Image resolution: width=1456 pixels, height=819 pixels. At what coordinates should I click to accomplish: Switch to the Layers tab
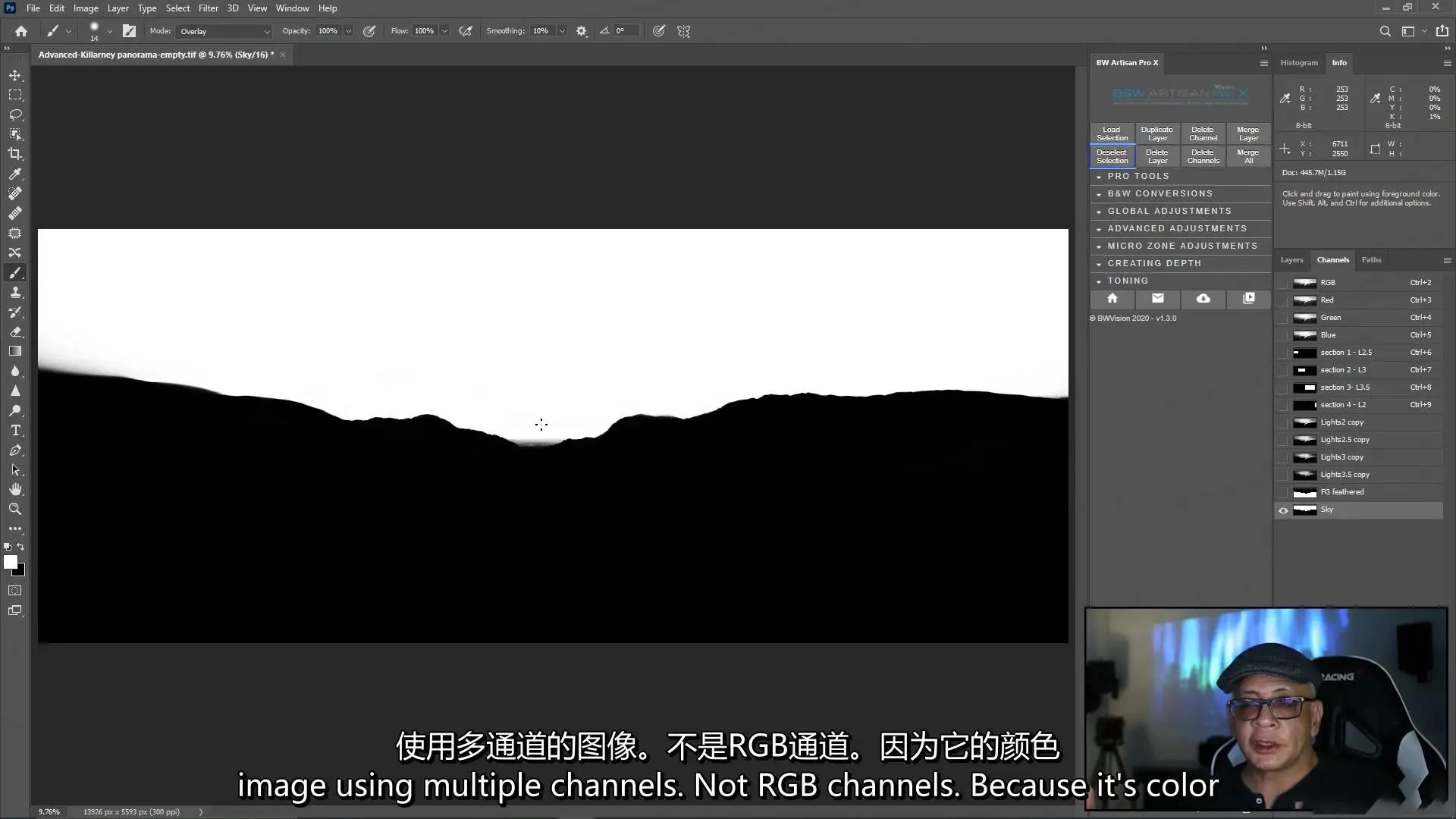coord(1291,260)
